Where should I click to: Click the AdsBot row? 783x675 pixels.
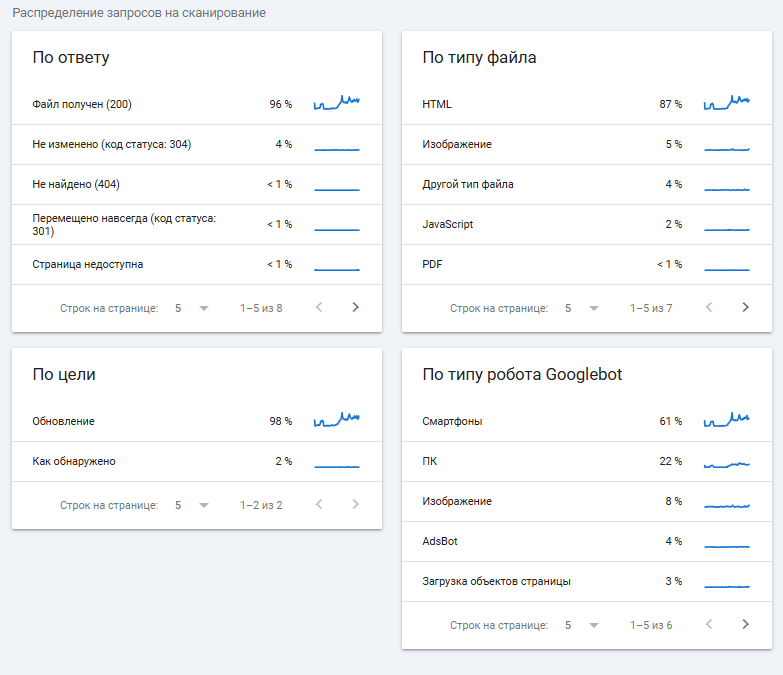click(586, 541)
